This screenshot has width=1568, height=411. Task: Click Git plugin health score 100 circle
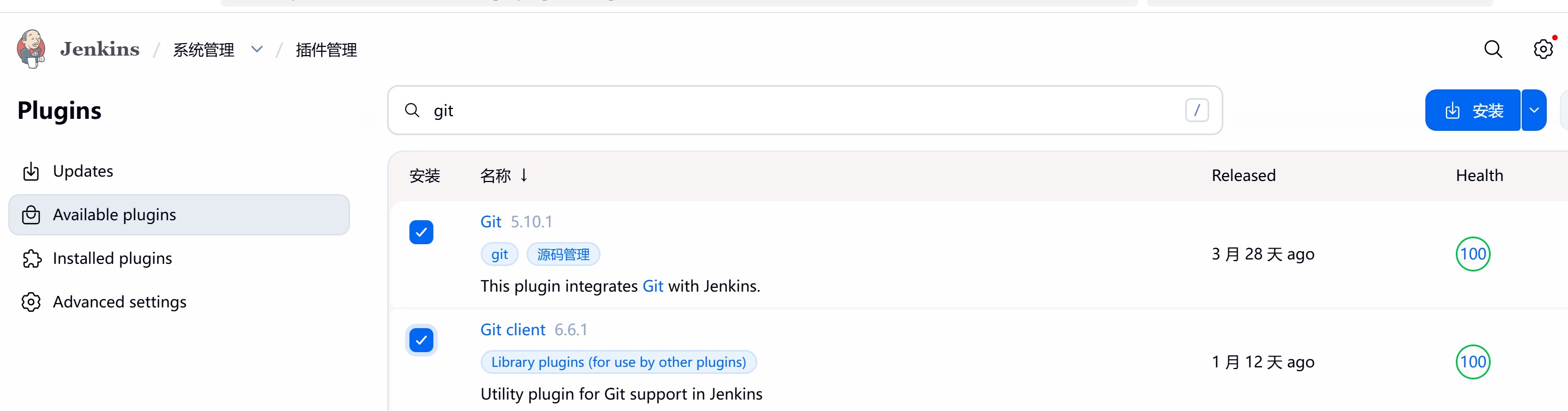(x=1472, y=254)
